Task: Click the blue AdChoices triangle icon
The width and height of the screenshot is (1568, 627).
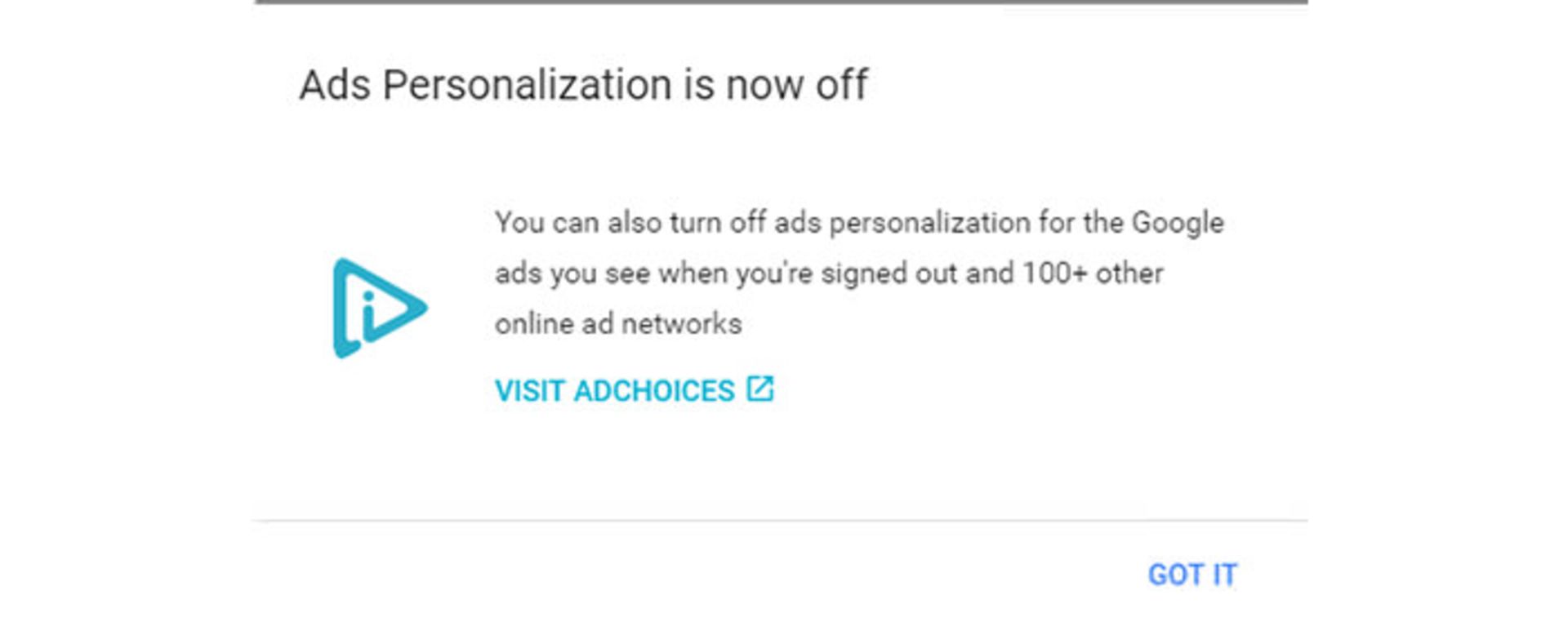Action: point(380,308)
